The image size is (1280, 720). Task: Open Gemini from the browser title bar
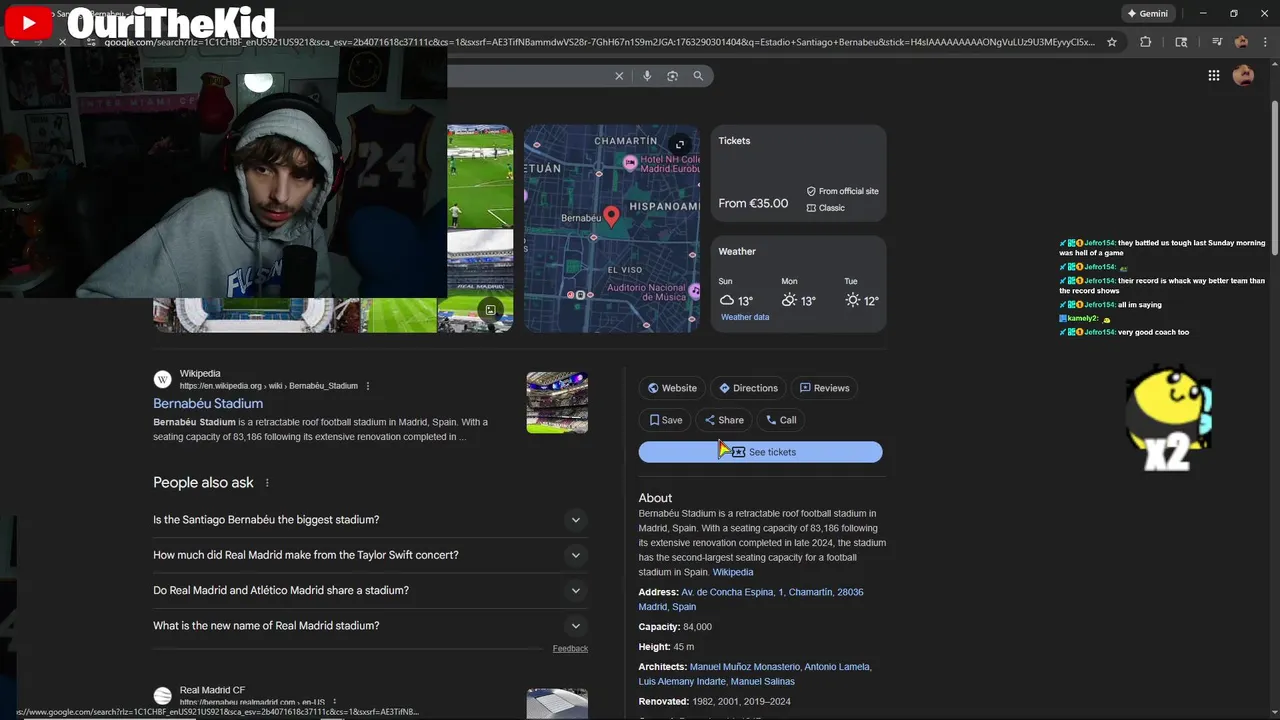click(x=1147, y=14)
